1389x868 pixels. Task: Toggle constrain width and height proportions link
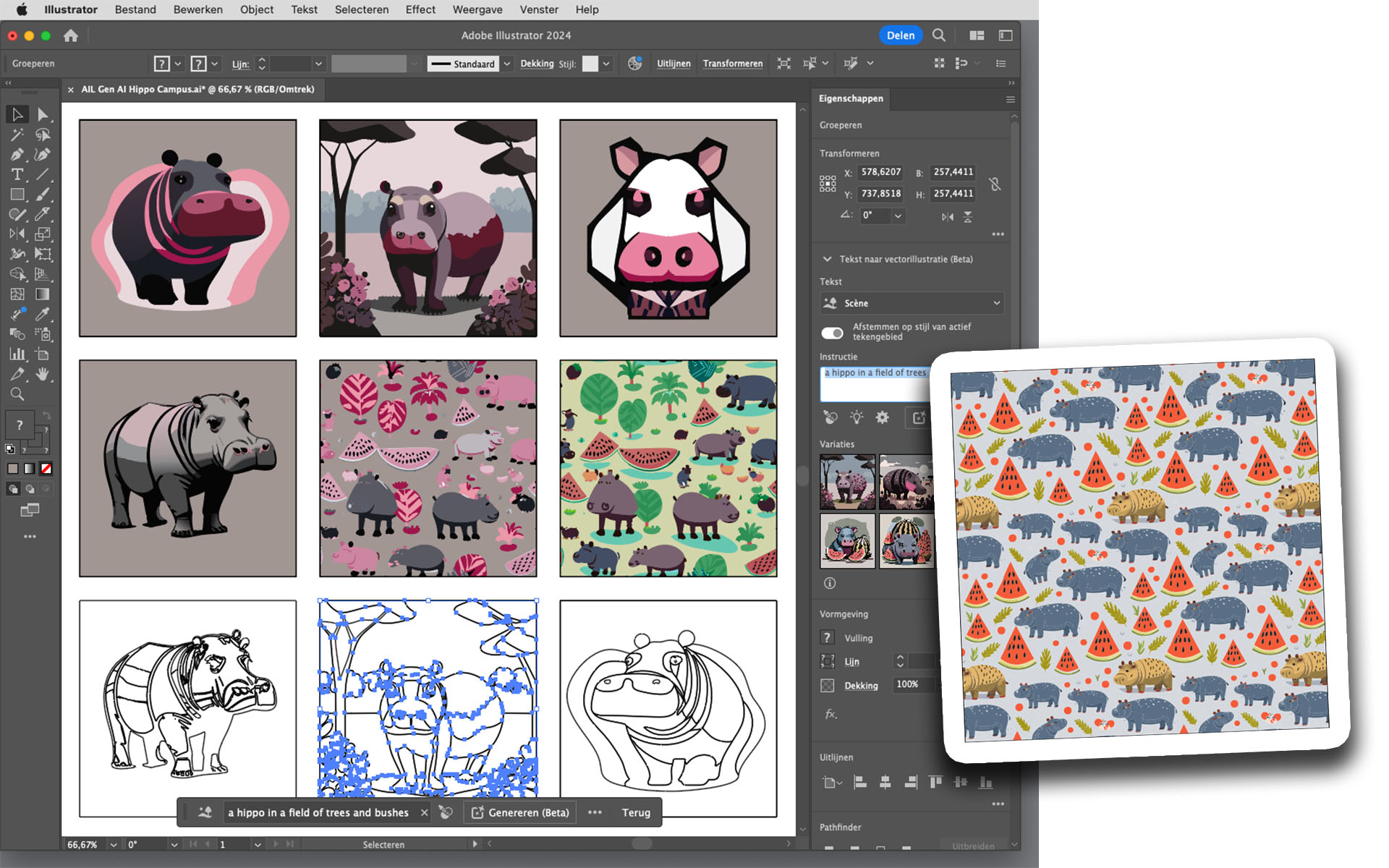[995, 184]
